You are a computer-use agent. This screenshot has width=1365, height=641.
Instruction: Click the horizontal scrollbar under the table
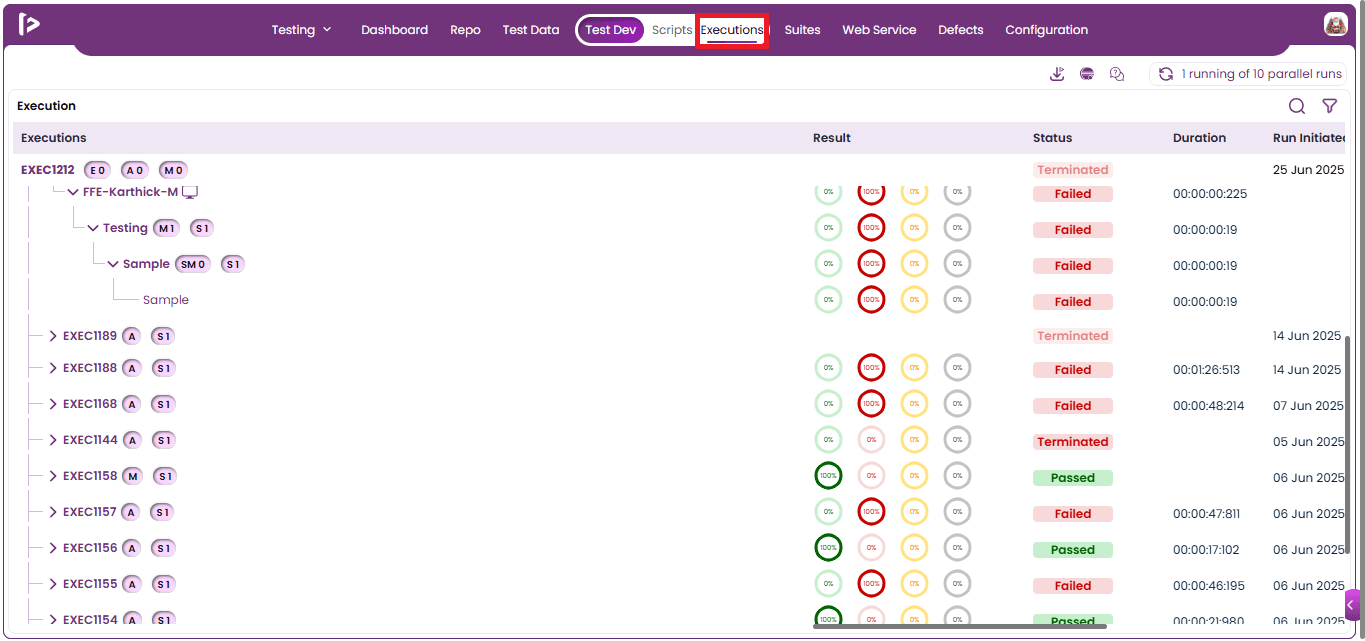tap(960, 626)
